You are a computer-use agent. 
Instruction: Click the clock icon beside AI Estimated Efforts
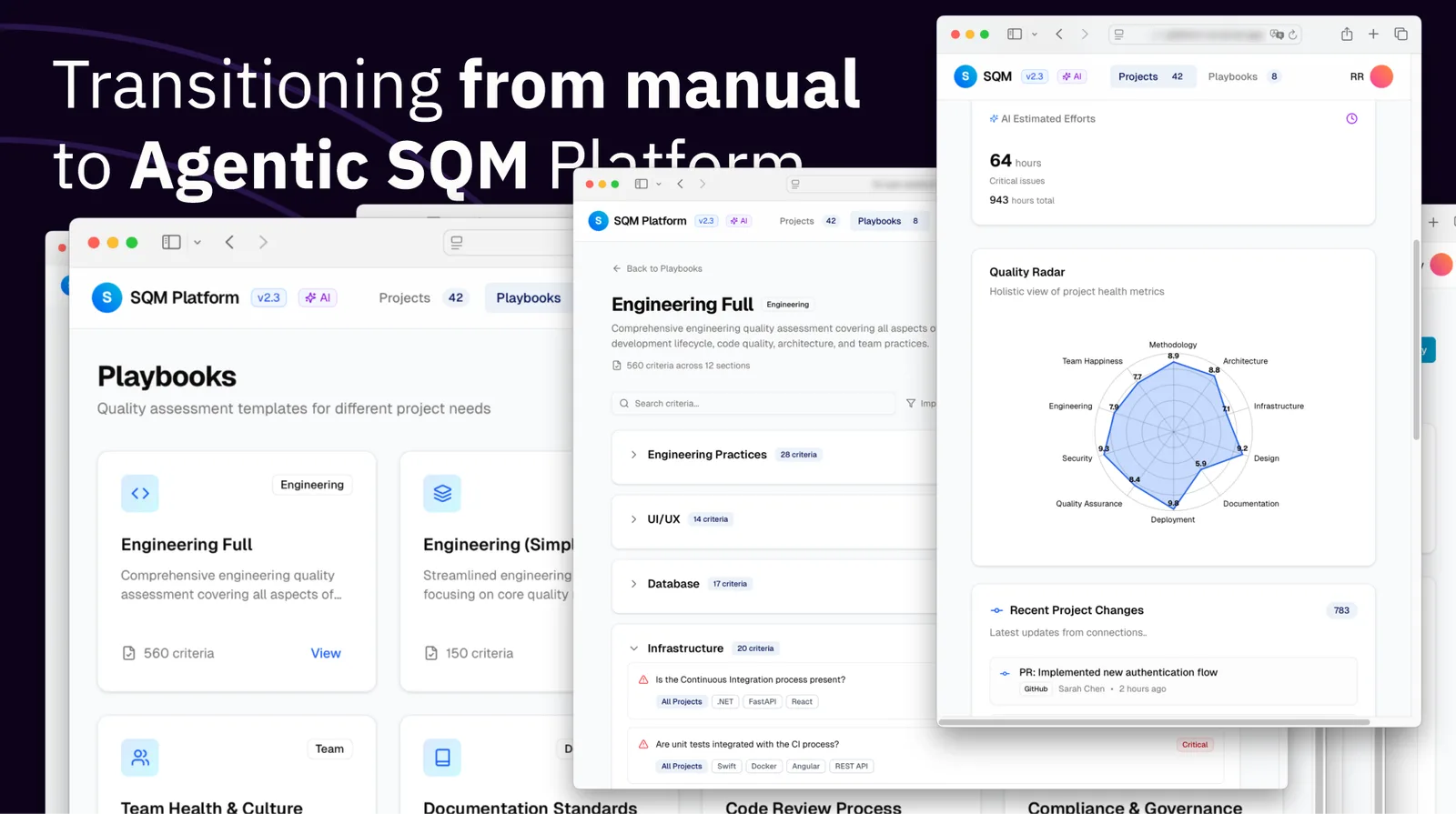[1351, 119]
